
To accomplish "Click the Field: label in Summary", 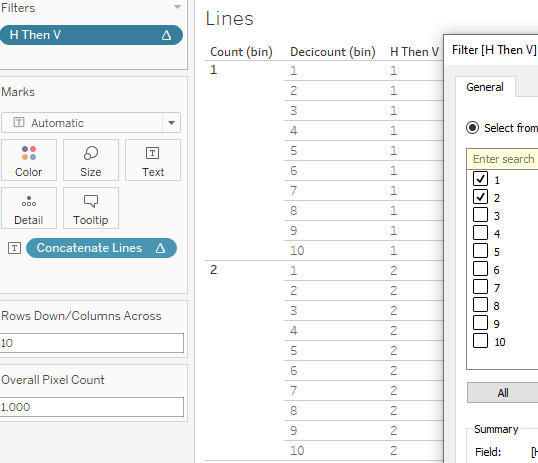I will (488, 452).
